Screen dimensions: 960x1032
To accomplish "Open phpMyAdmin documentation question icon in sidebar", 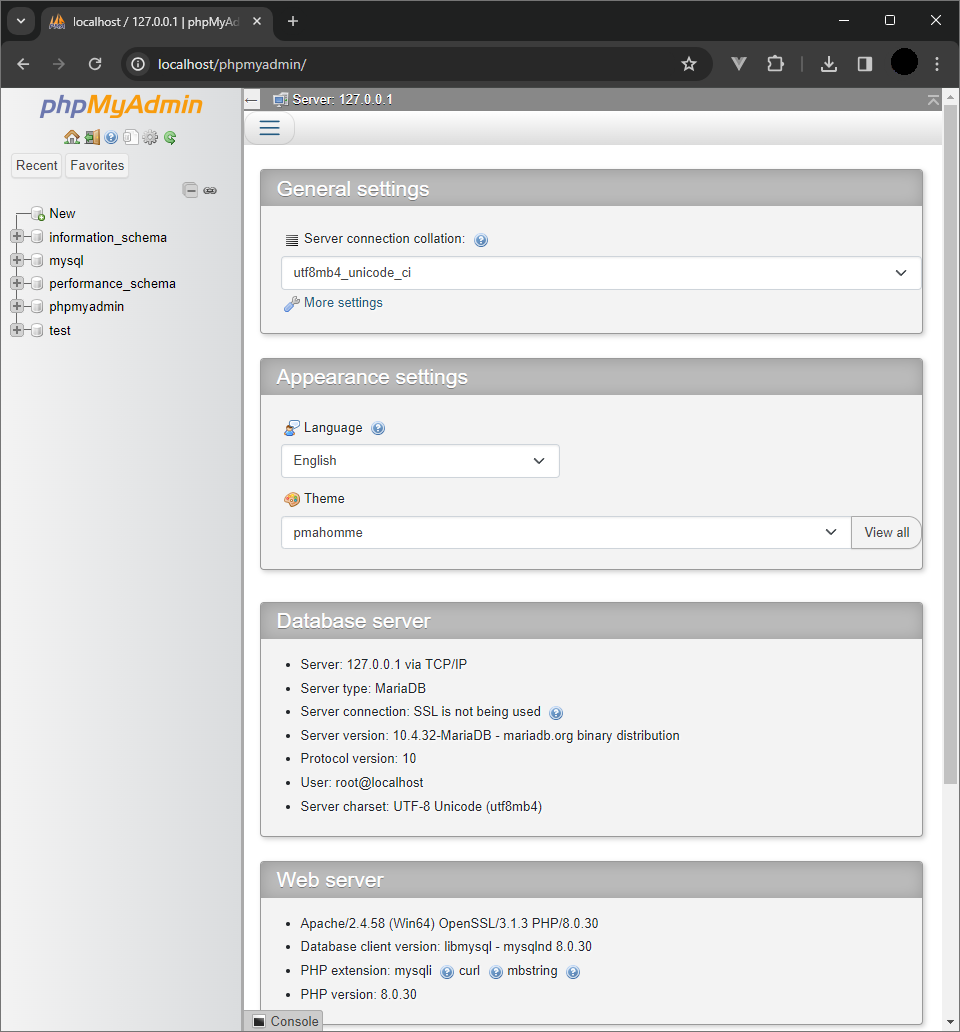I will [111, 137].
